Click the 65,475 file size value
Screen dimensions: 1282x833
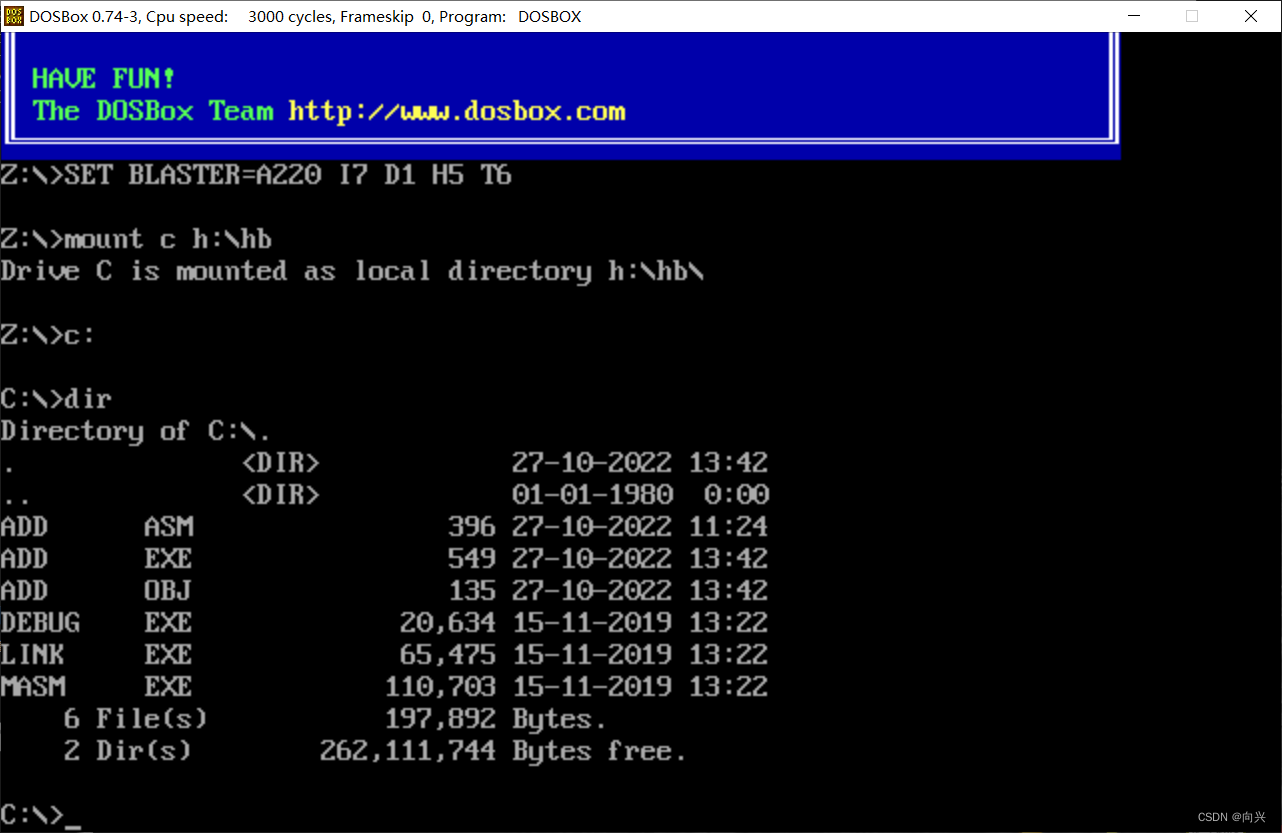point(448,655)
